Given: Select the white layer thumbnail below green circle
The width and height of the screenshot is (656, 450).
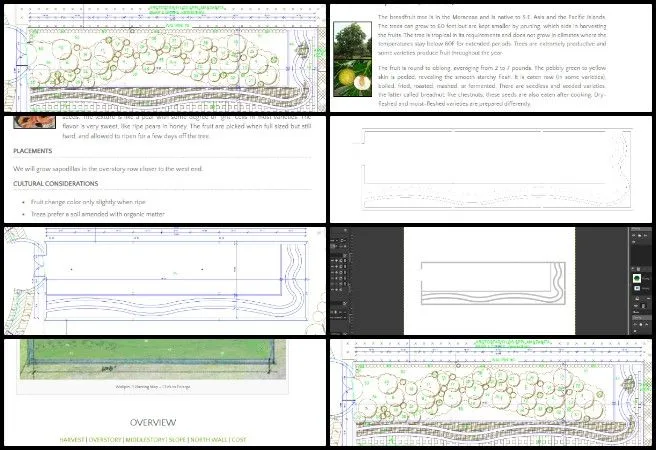Looking at the screenshot, I should click(x=637, y=289).
